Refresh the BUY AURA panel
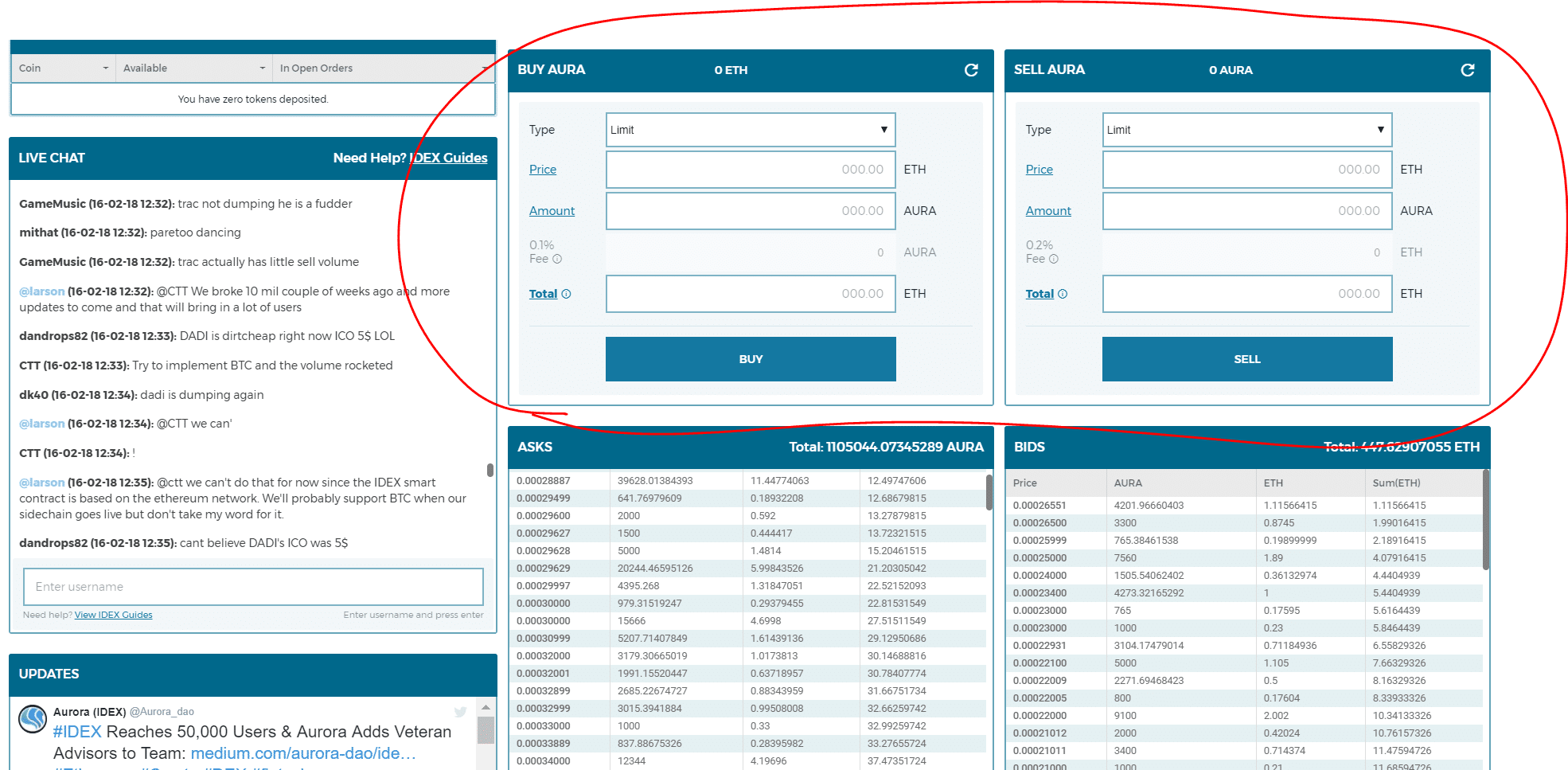Screen dimensions: 1568x770 (x=971, y=70)
